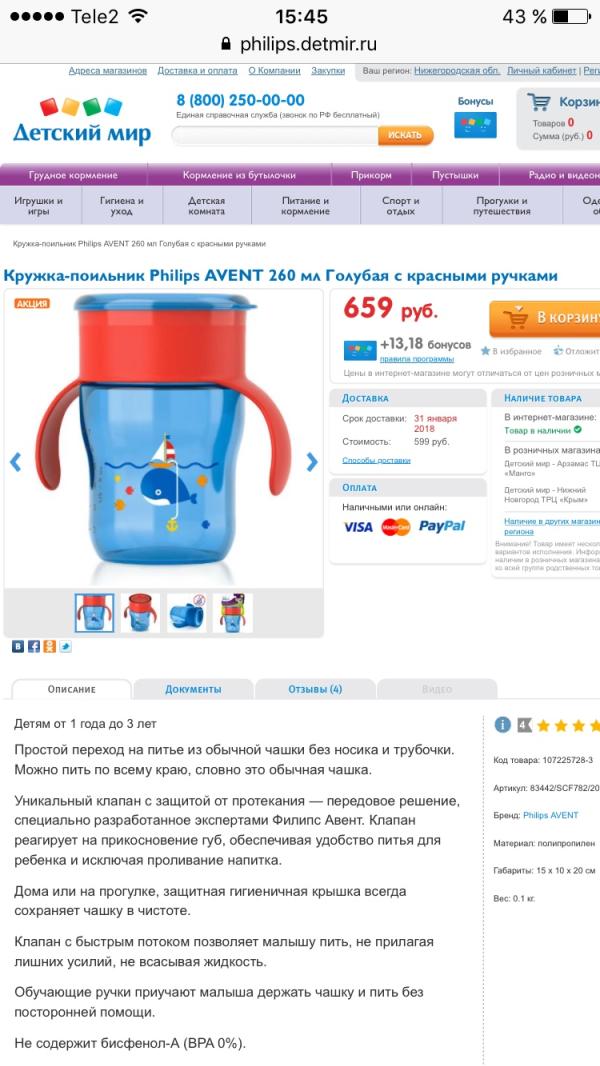Share via the Facebook icon

coord(34,647)
